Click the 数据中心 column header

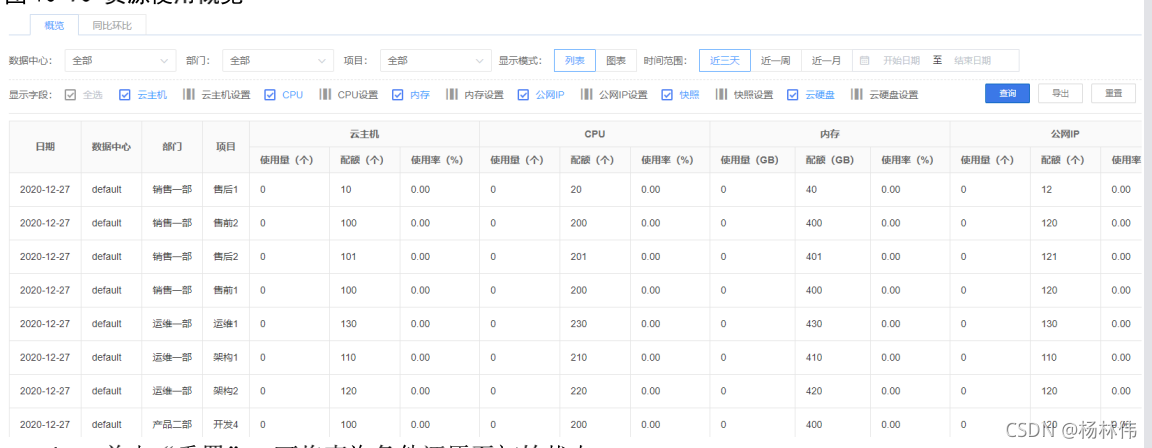[x=112, y=147]
